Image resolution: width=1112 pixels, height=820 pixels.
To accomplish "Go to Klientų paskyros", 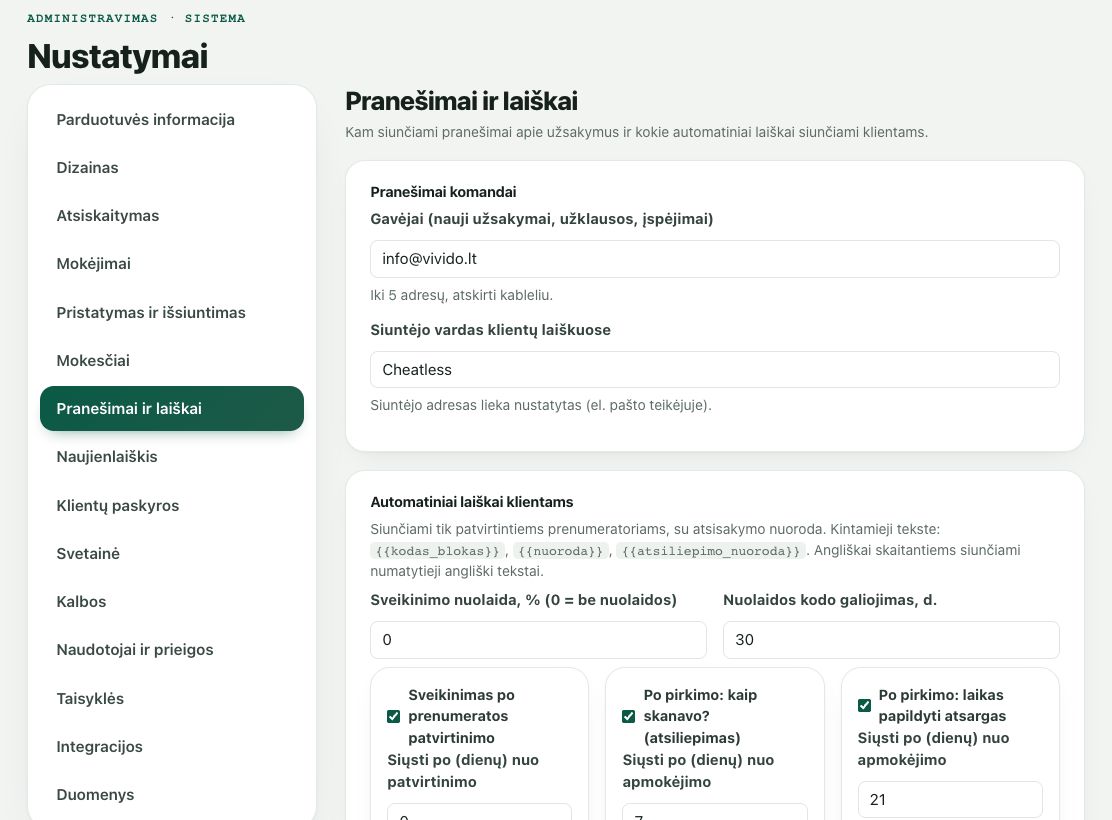I will click(172, 506).
